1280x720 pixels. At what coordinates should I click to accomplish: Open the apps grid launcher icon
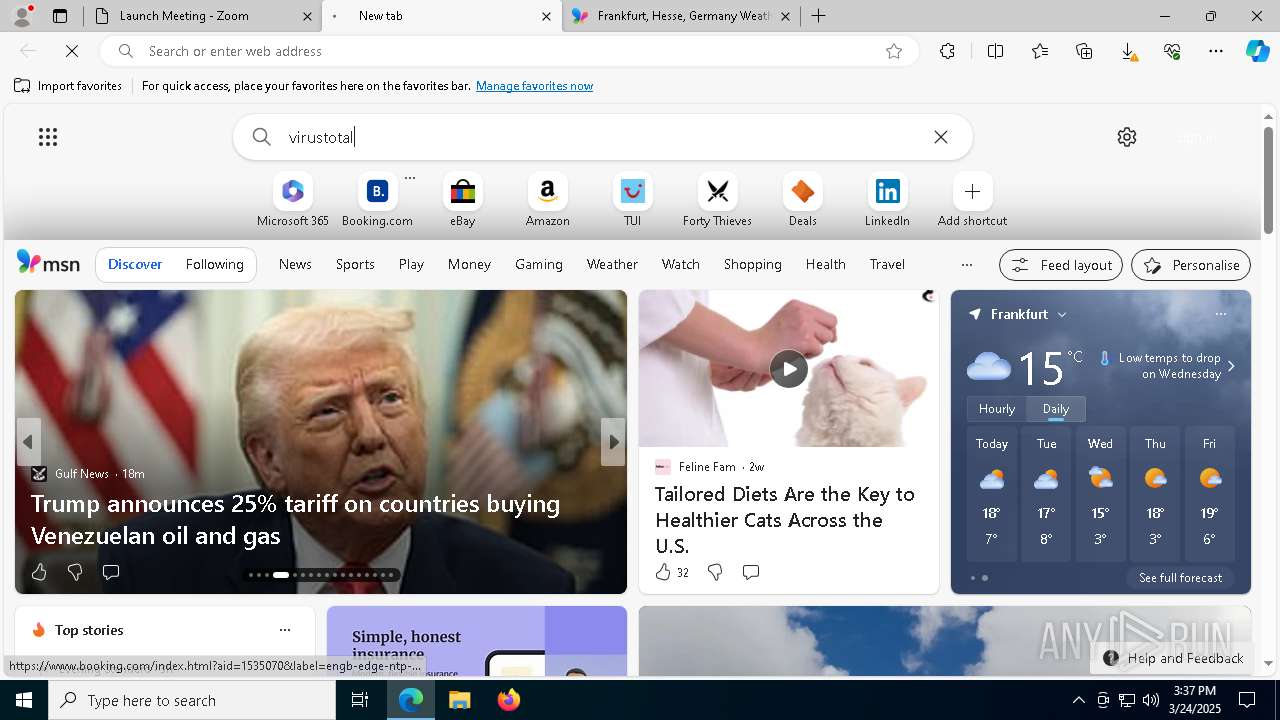[x=48, y=137]
